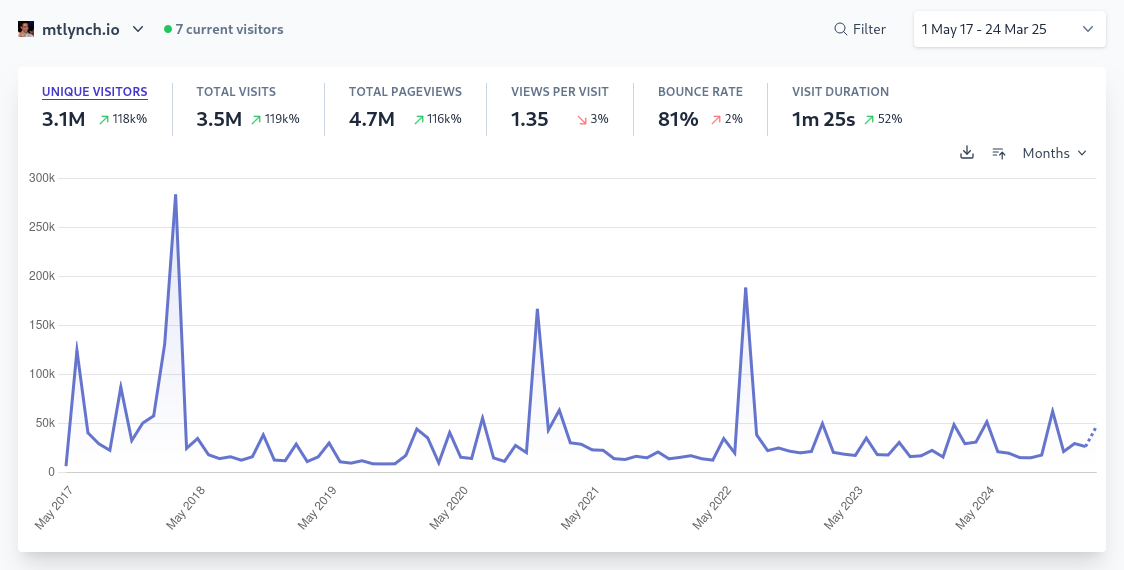The height and width of the screenshot is (570, 1124).
Task: Switch graph to Bounce Rate
Action: [x=700, y=92]
